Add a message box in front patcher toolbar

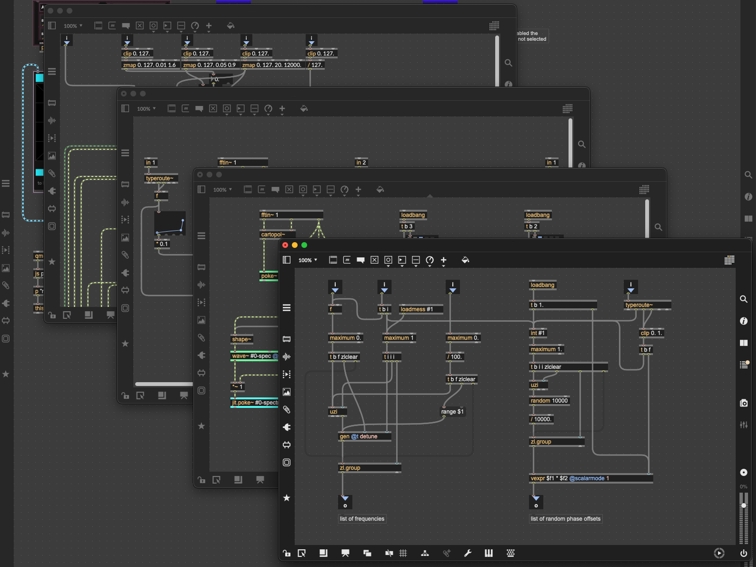click(347, 260)
